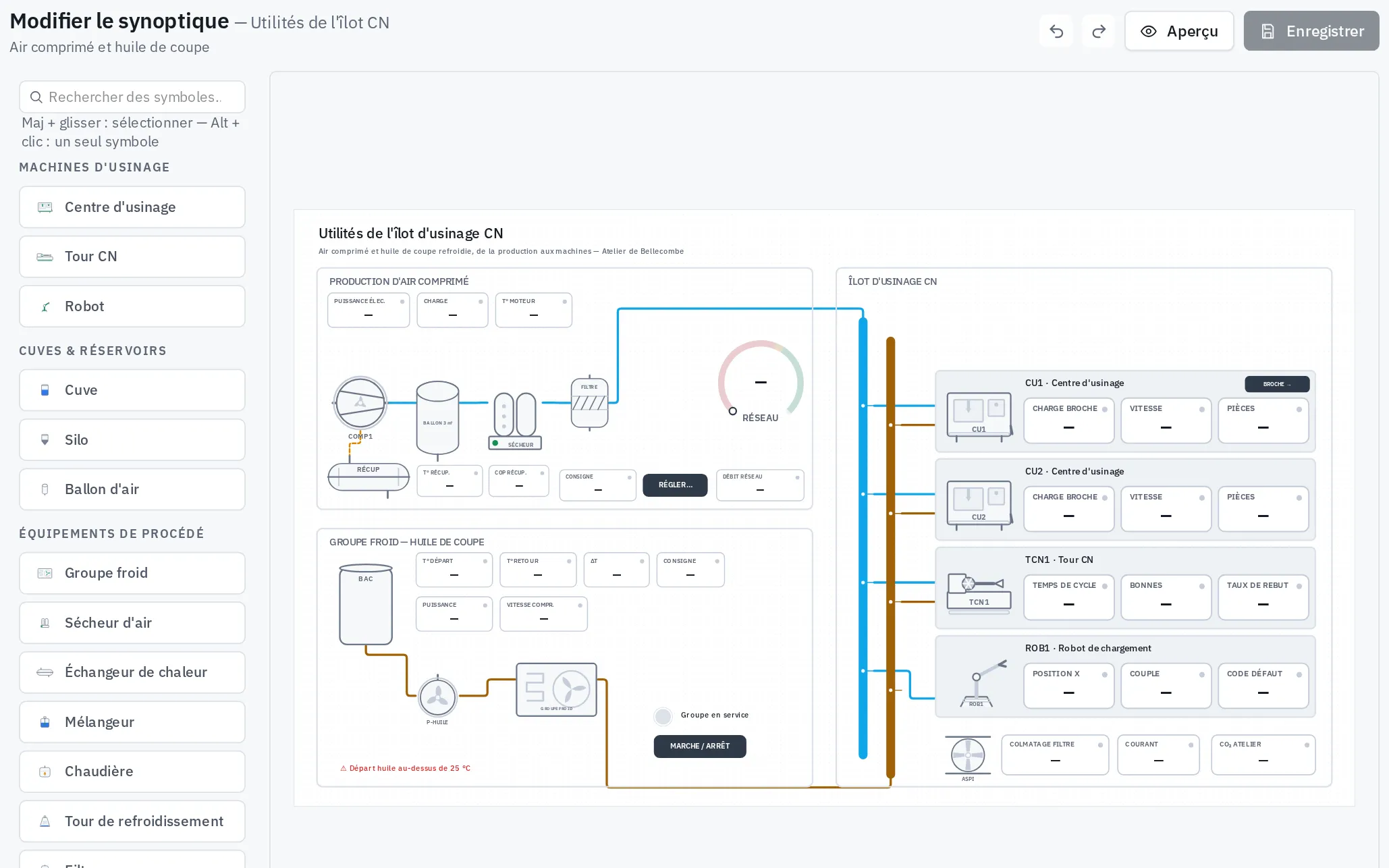Screen dimensions: 1389x868
Task: Select the Cuve palette symbol
Action: pos(132,390)
